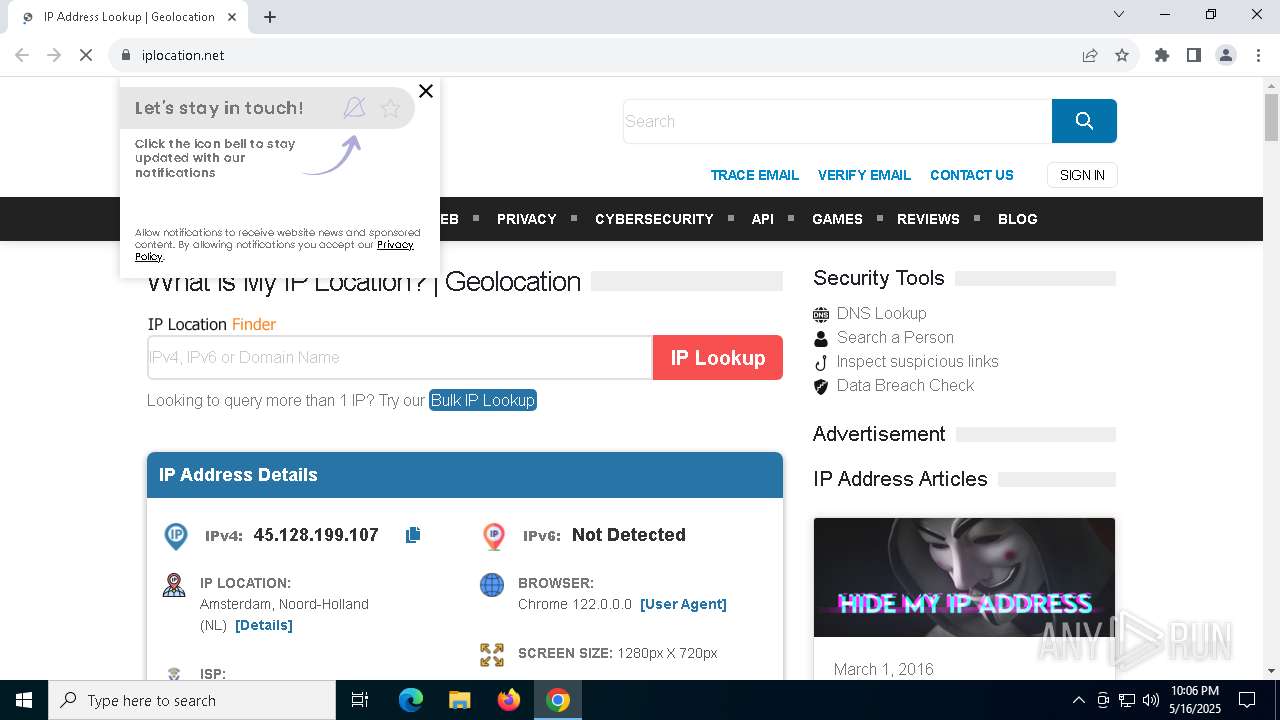1280x720 pixels.
Task: Bookmark this tab with star icon
Action: [1122, 55]
